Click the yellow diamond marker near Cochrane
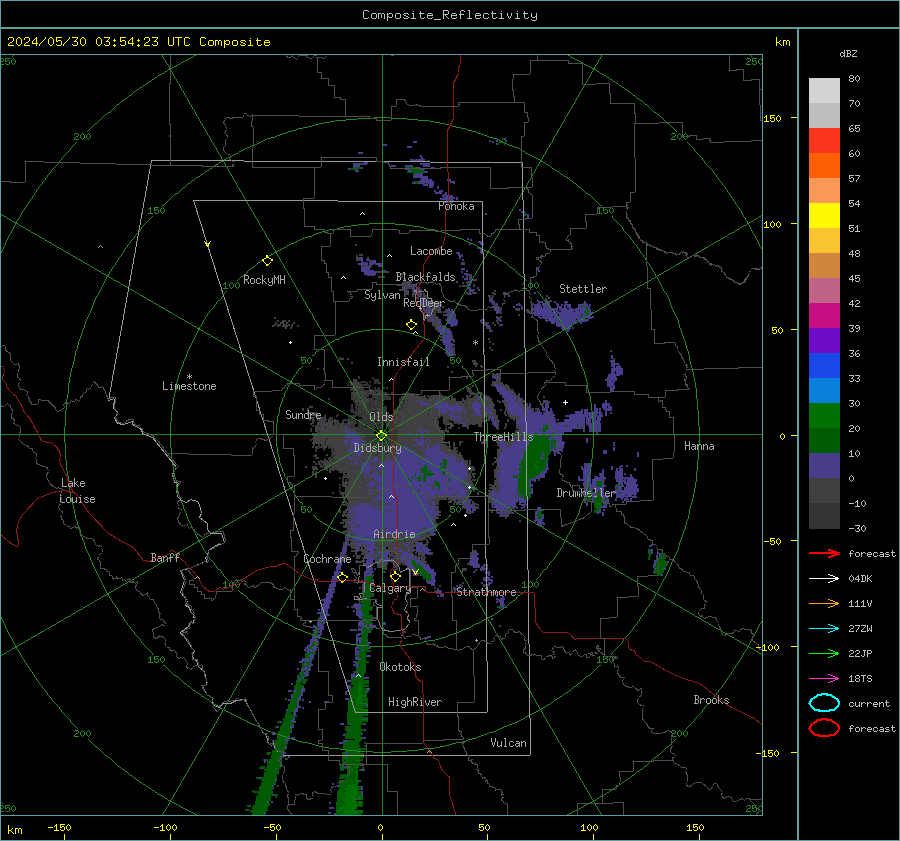Screen dimensions: 900x841 (x=342, y=578)
